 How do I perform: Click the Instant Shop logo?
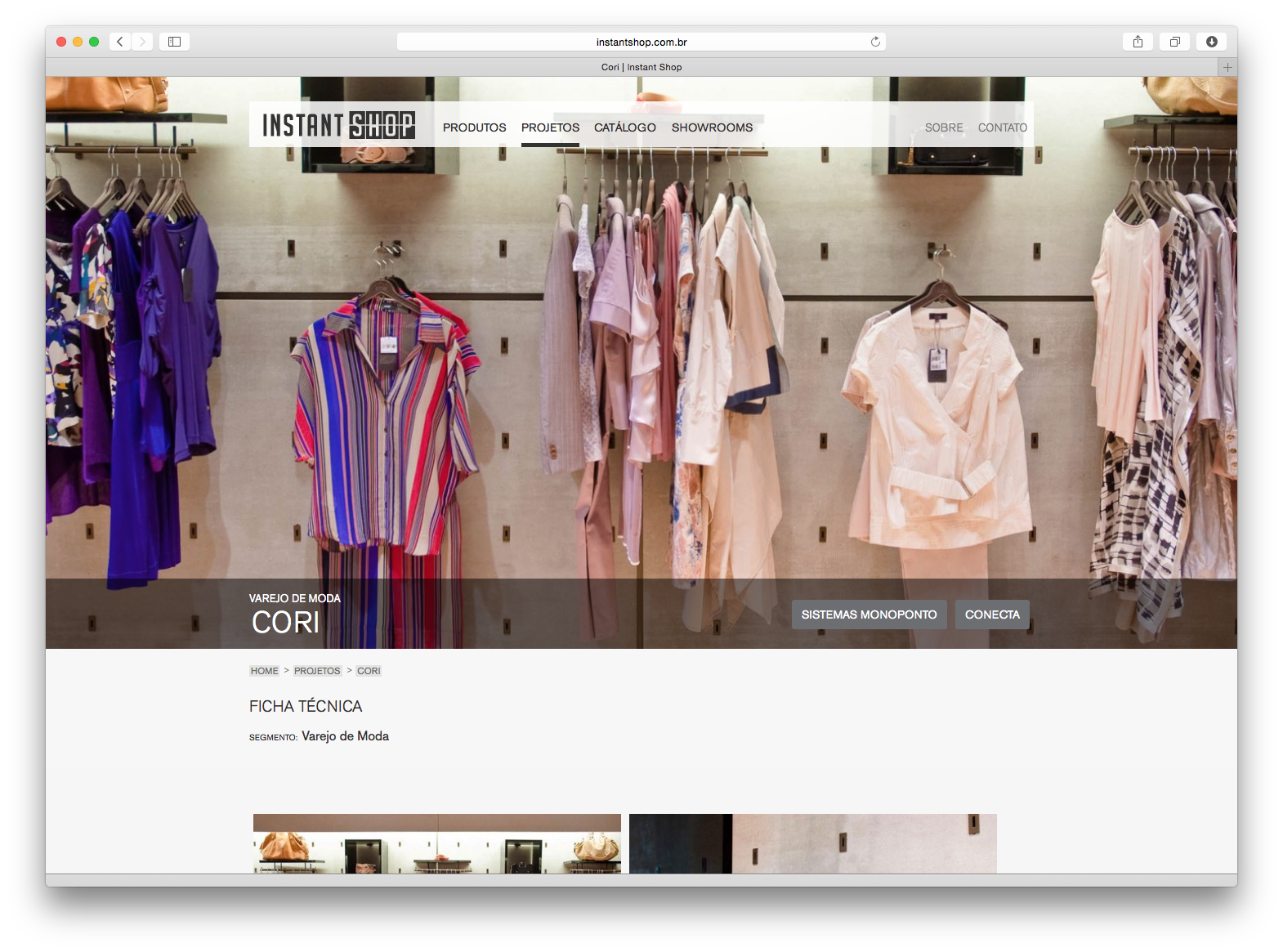[338, 125]
